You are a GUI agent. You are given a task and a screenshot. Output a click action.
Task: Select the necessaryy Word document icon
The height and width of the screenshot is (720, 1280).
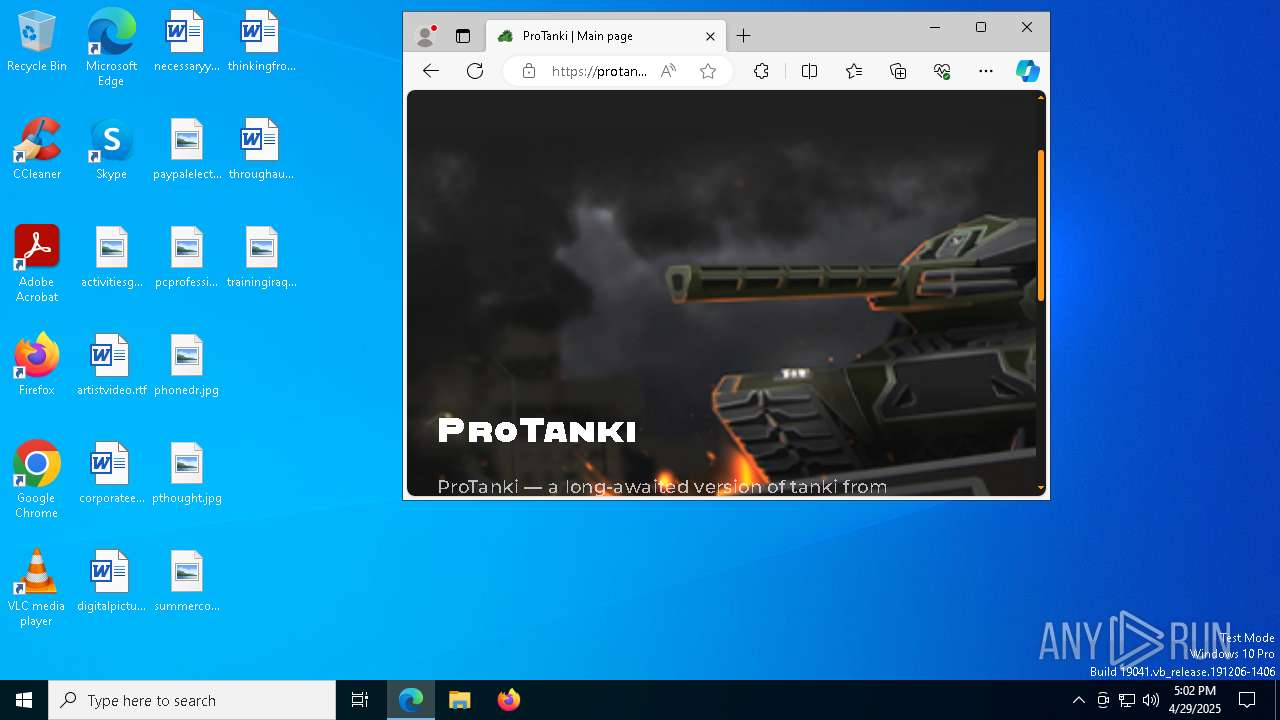click(186, 42)
